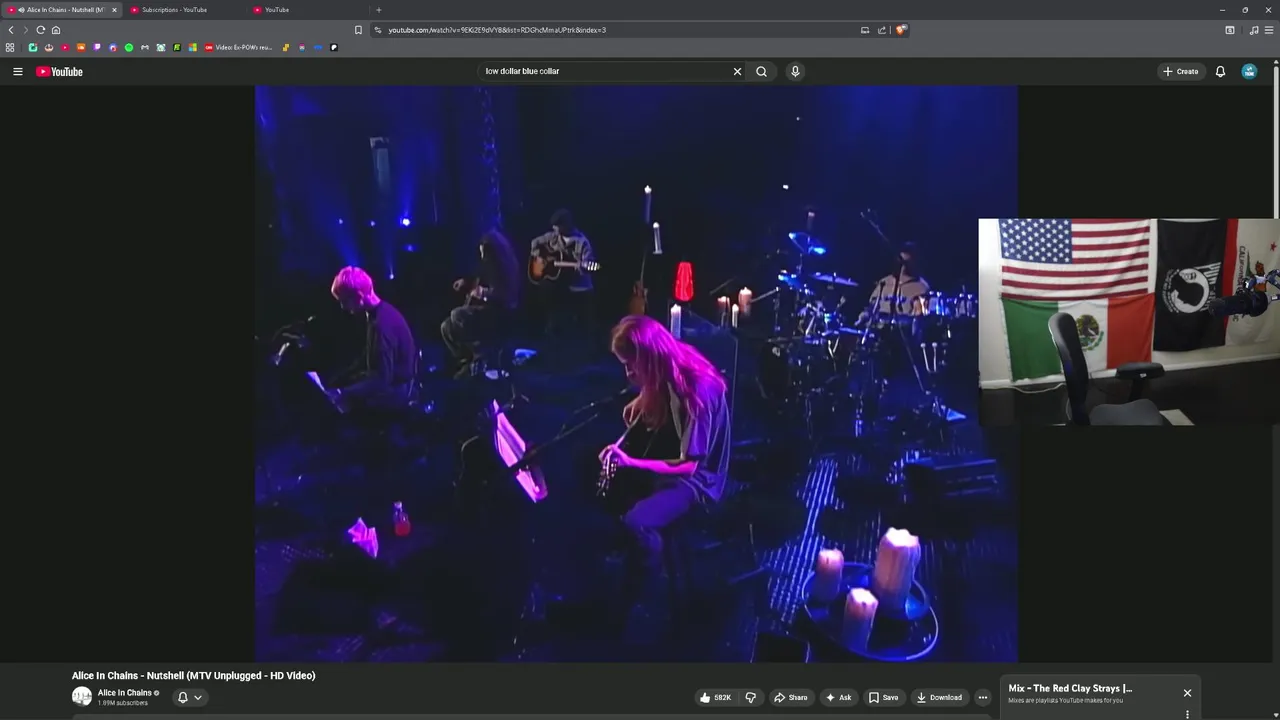Select the Alice In Chains - Nutshell tab
The image size is (1280, 720).
tap(60, 10)
